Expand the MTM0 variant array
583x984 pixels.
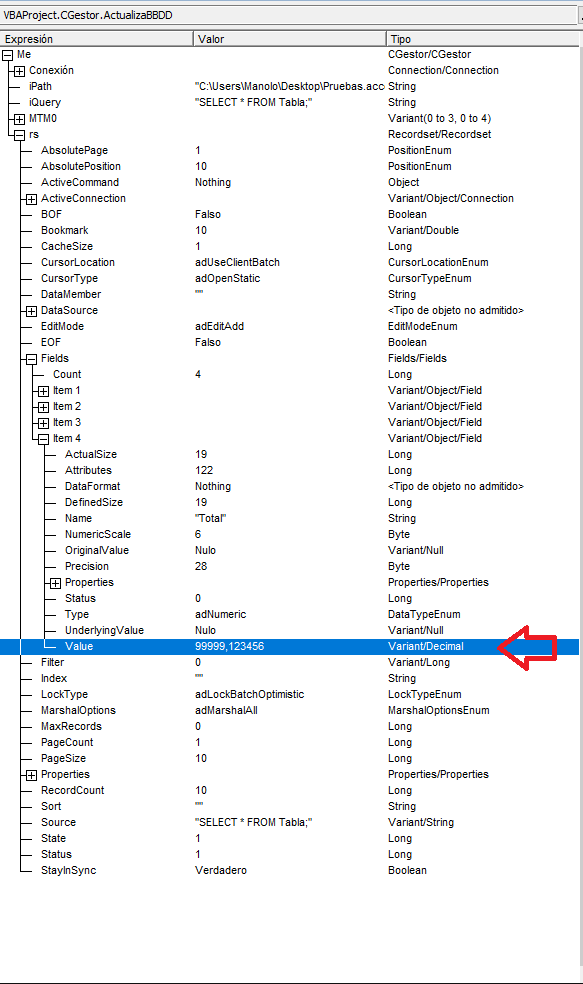[19, 119]
